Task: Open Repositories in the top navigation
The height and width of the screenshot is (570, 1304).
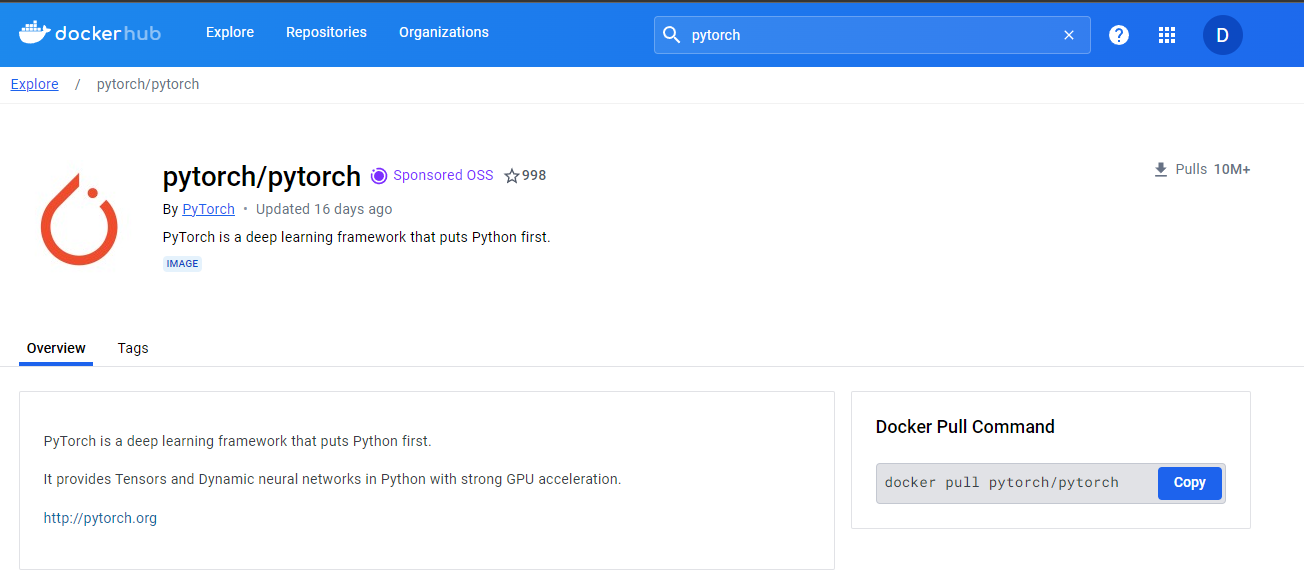Action: click(326, 32)
